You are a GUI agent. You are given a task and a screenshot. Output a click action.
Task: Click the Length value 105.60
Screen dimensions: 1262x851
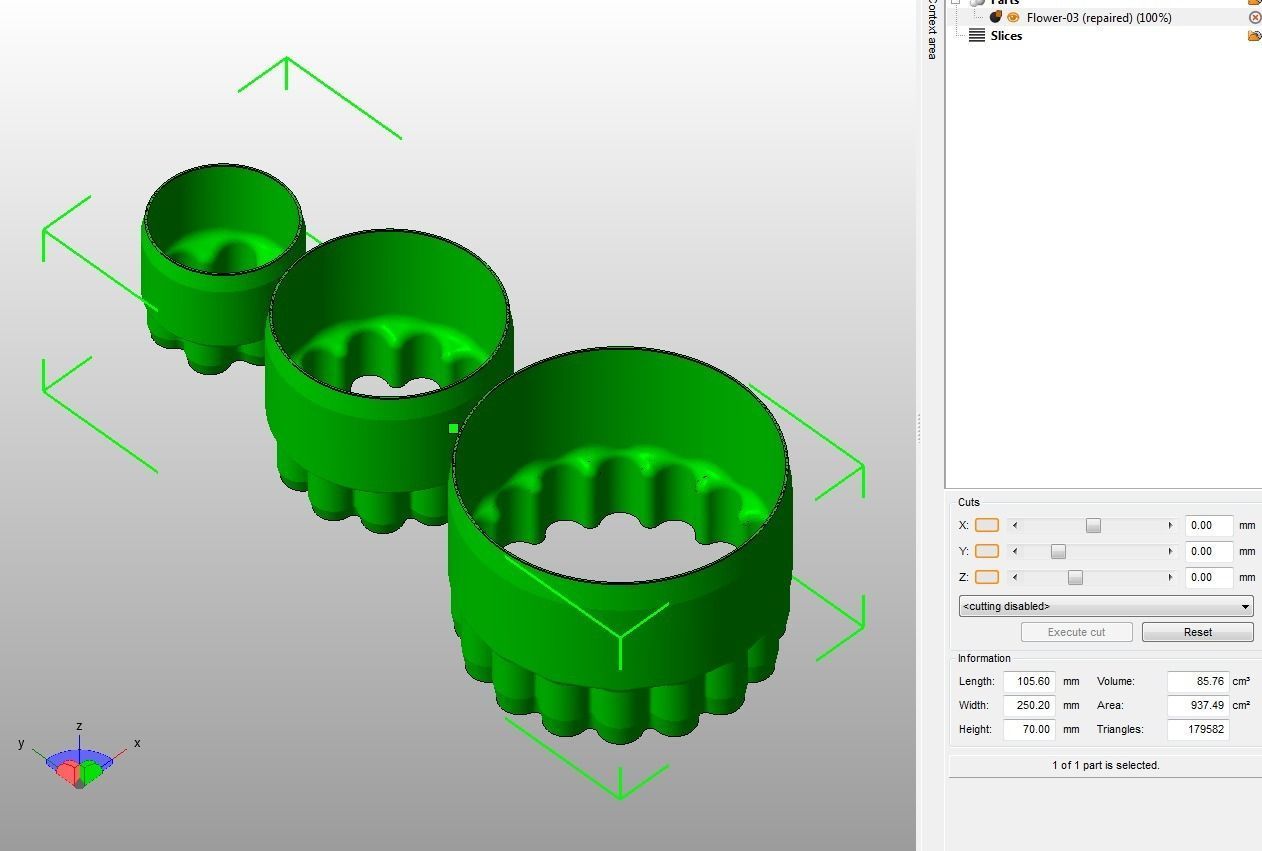click(x=1030, y=681)
